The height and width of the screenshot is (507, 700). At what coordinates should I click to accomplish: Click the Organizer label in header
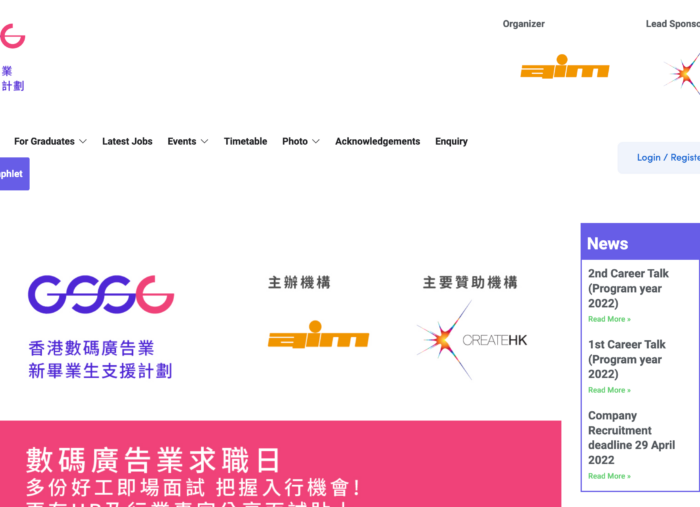click(x=524, y=24)
